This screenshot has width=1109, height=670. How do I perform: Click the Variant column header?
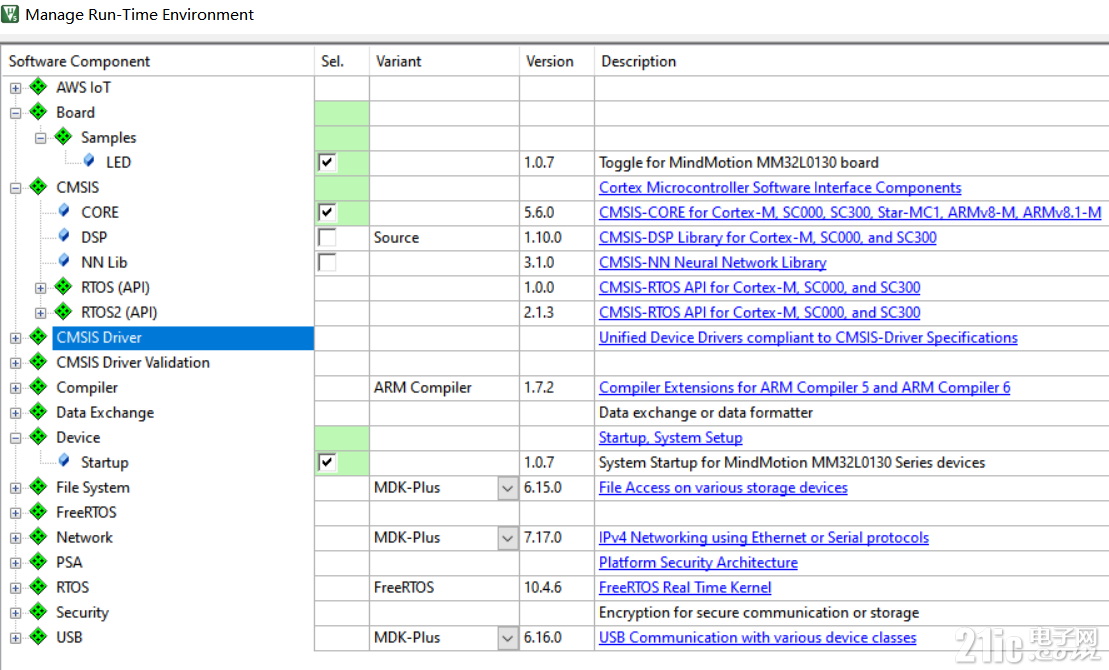444,62
